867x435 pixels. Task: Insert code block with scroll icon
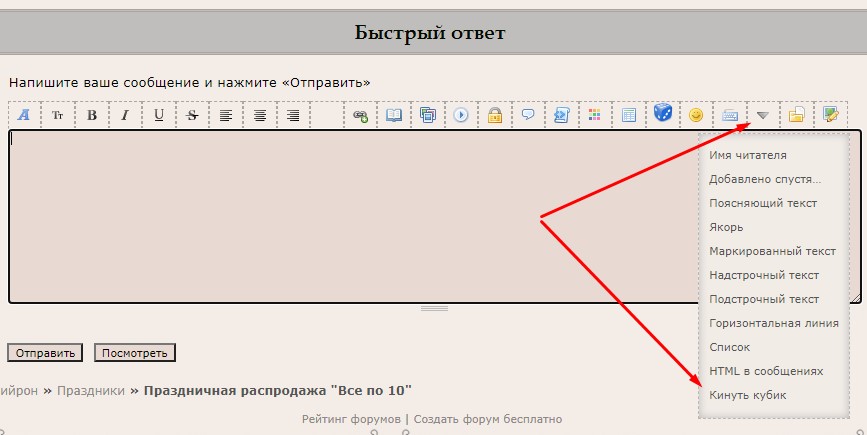pyautogui.click(x=561, y=115)
